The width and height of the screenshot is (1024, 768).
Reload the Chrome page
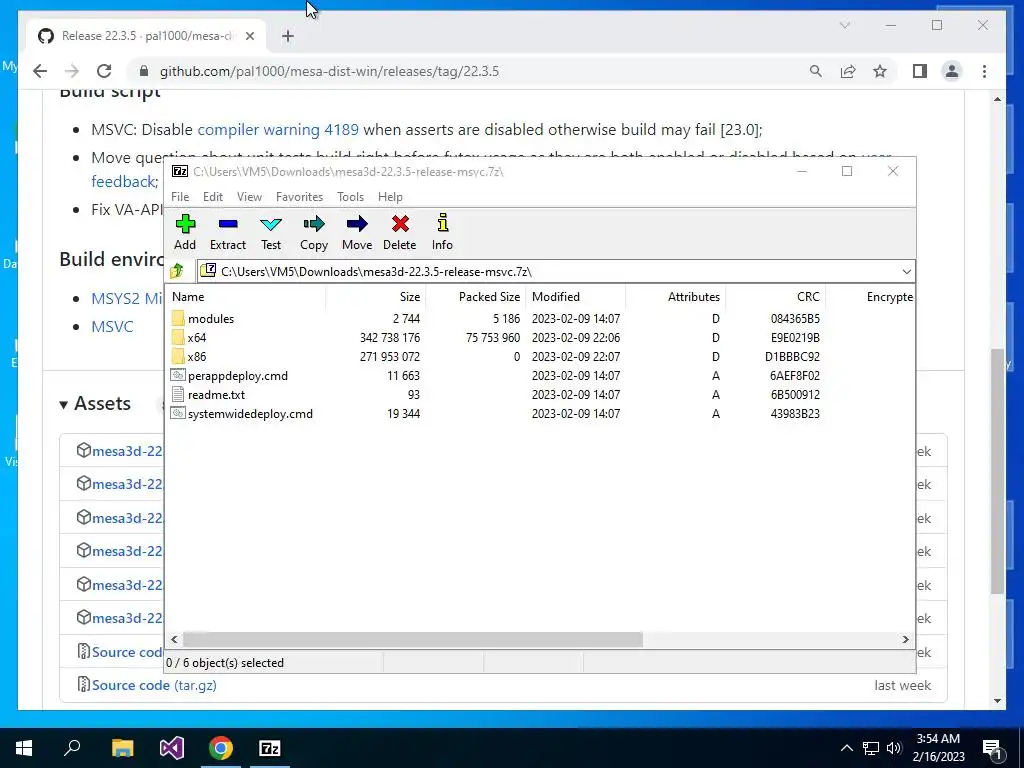tap(104, 71)
